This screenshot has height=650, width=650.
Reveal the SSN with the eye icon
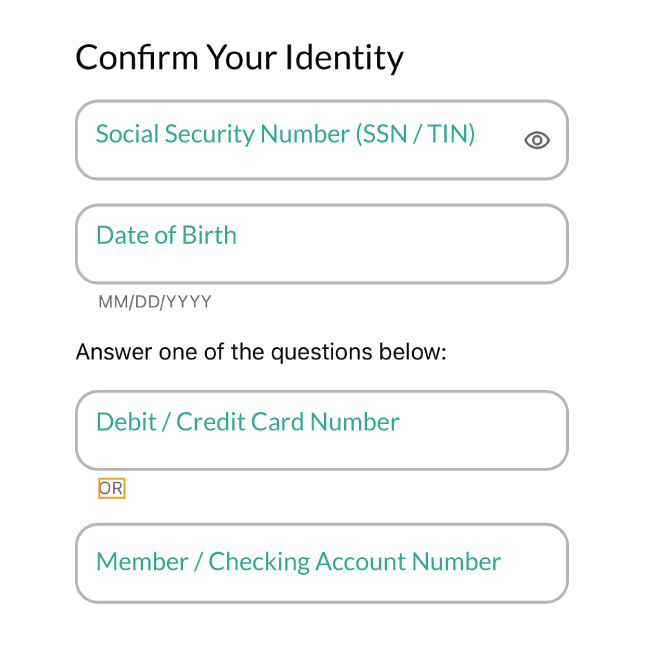(x=537, y=140)
